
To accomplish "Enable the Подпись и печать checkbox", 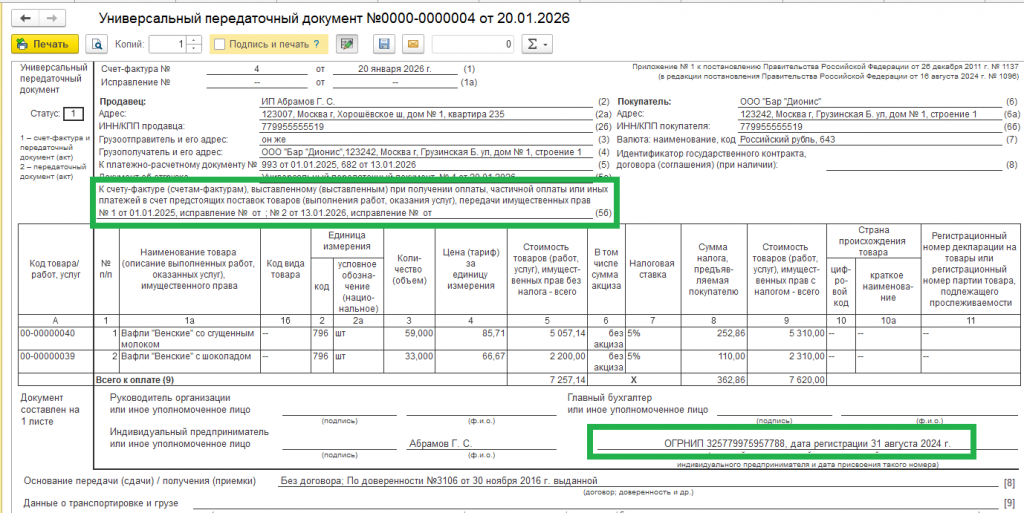I will (220, 44).
